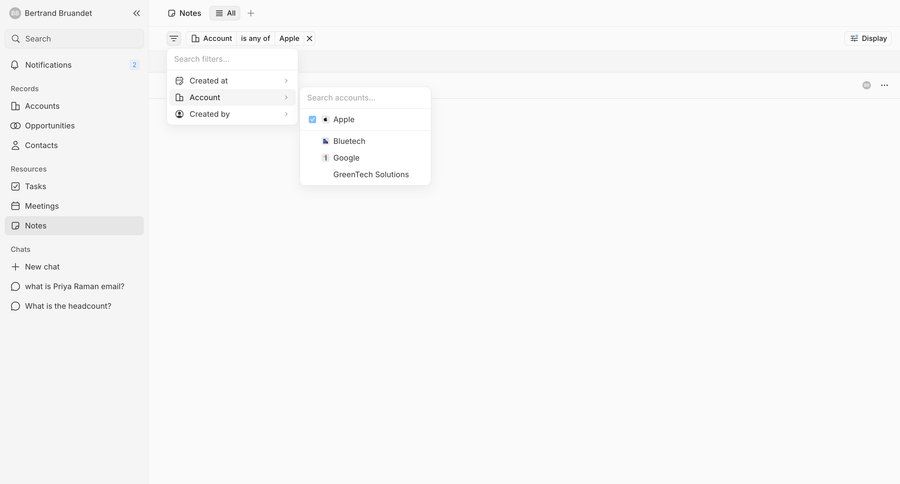
Task: Open the Display options
Action: [x=868, y=38]
